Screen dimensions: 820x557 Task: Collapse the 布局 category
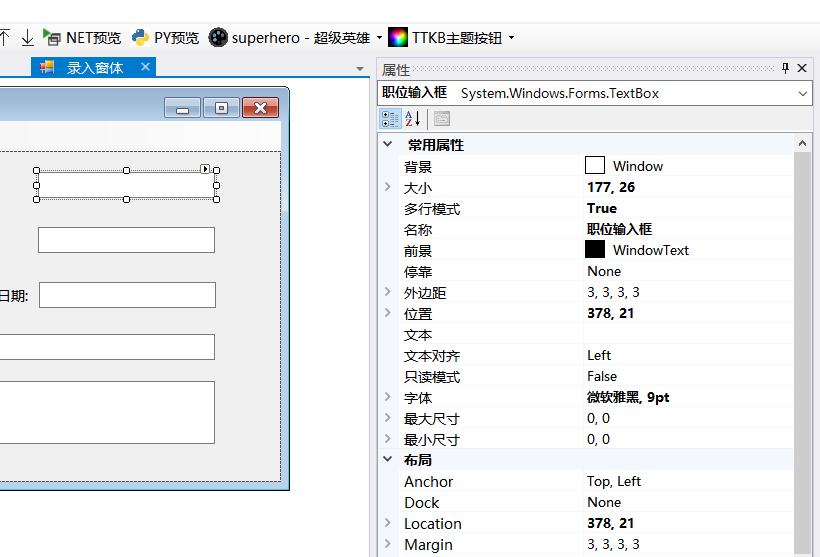(388, 459)
